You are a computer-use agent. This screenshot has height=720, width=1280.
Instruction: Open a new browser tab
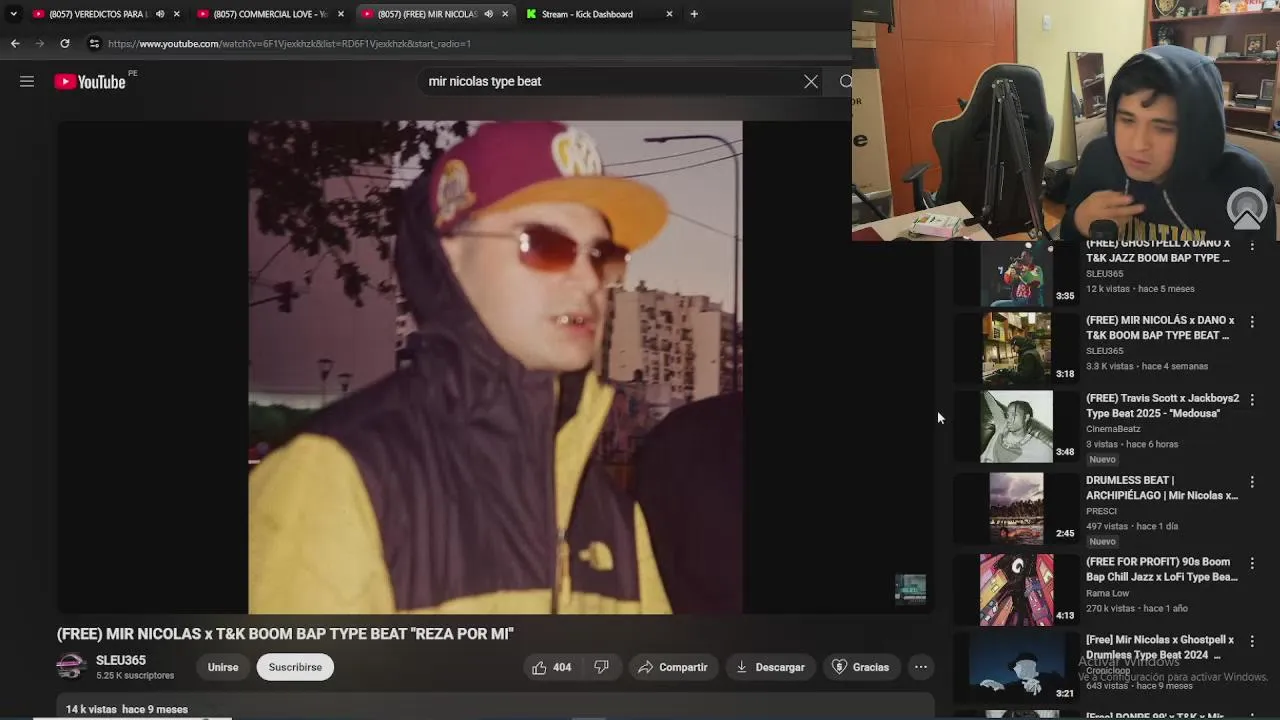[x=694, y=14]
